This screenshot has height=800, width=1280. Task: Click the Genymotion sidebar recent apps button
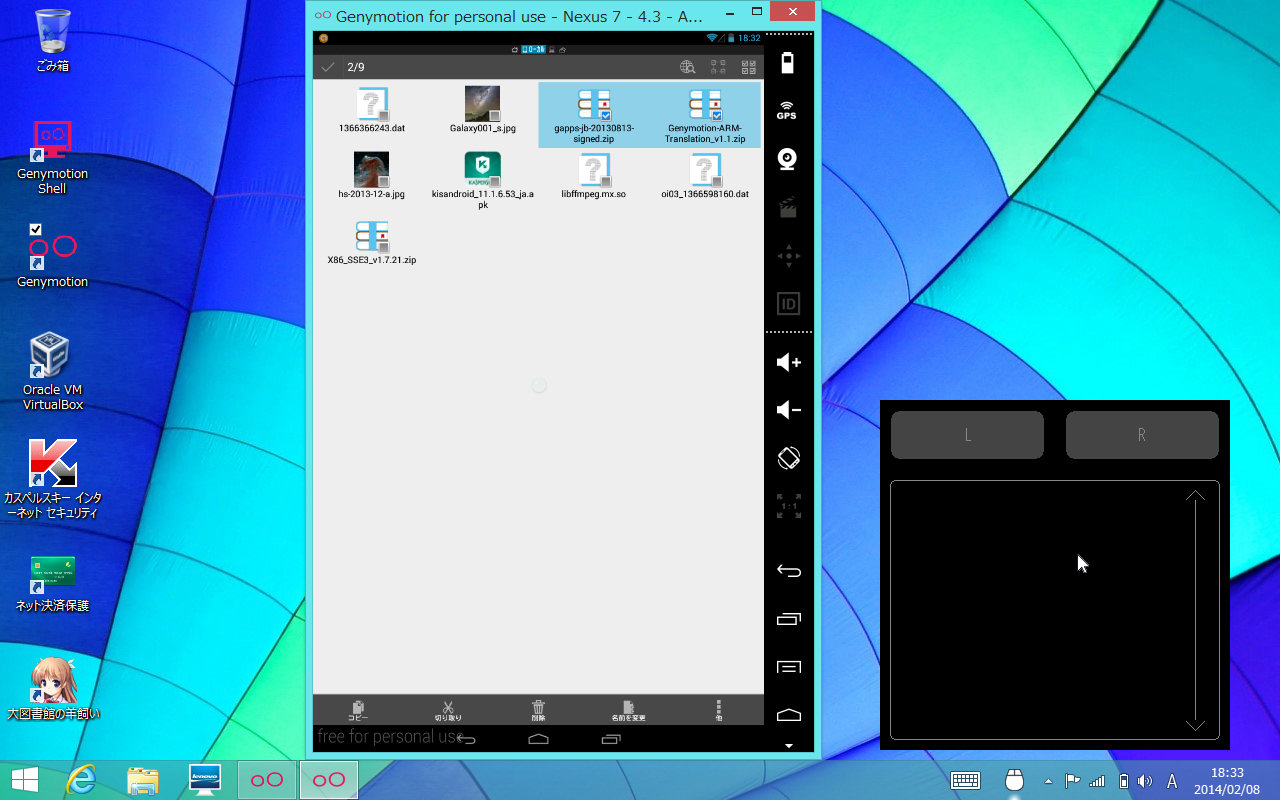click(x=788, y=619)
